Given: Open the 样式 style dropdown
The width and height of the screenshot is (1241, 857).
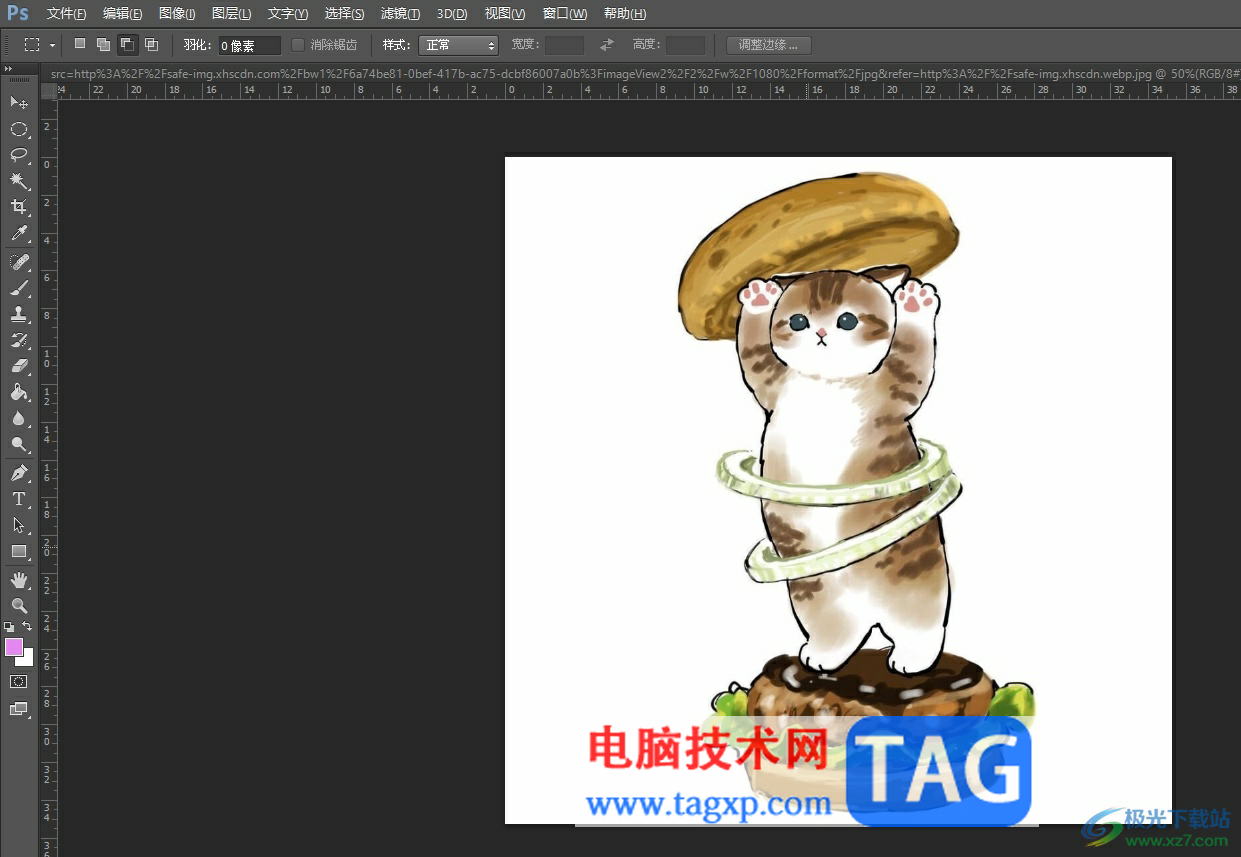Looking at the screenshot, I should click(458, 45).
